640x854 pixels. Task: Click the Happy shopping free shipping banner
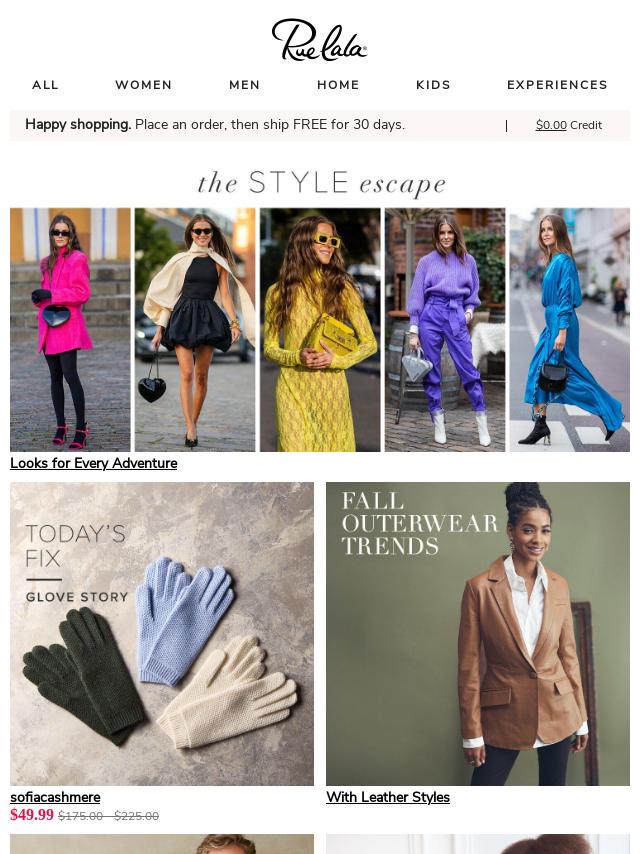click(x=215, y=125)
